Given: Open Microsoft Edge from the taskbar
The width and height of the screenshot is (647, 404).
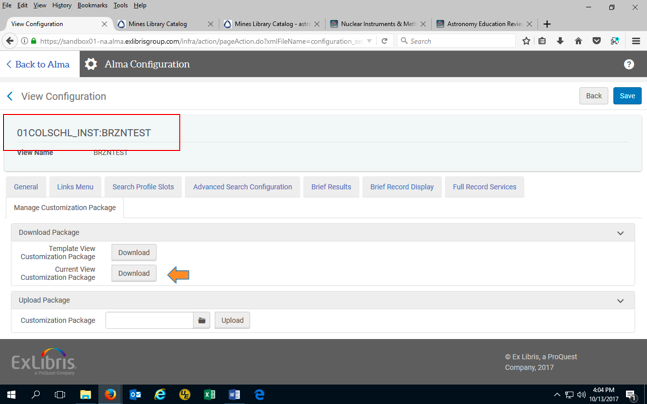Looking at the screenshot, I should tap(259, 395).
